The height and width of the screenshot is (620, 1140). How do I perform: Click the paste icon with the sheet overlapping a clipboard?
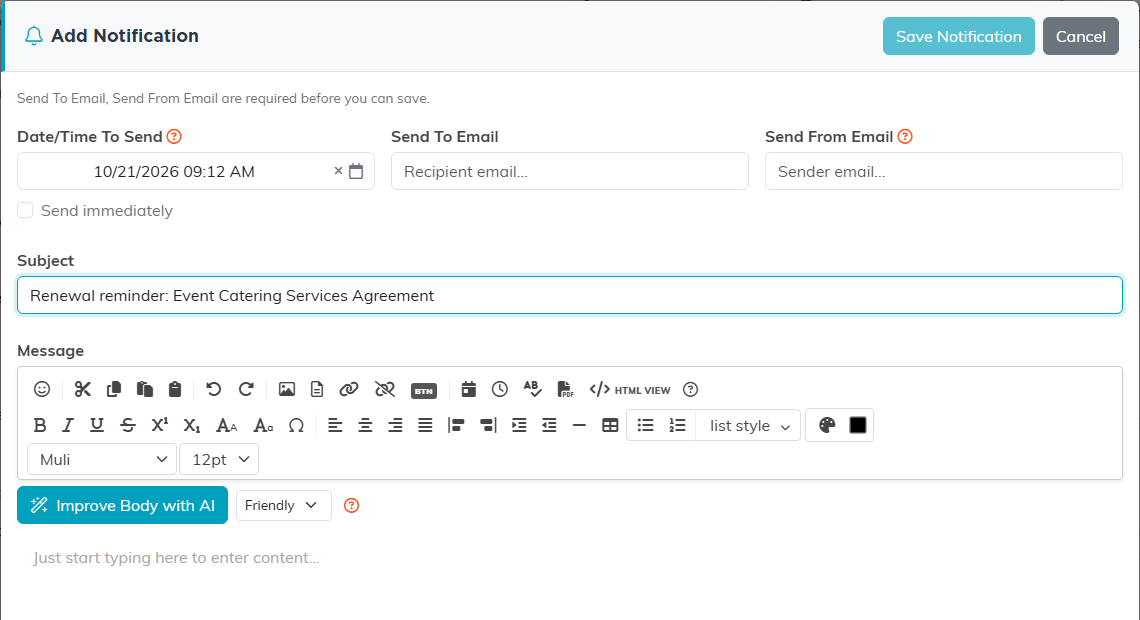point(145,390)
